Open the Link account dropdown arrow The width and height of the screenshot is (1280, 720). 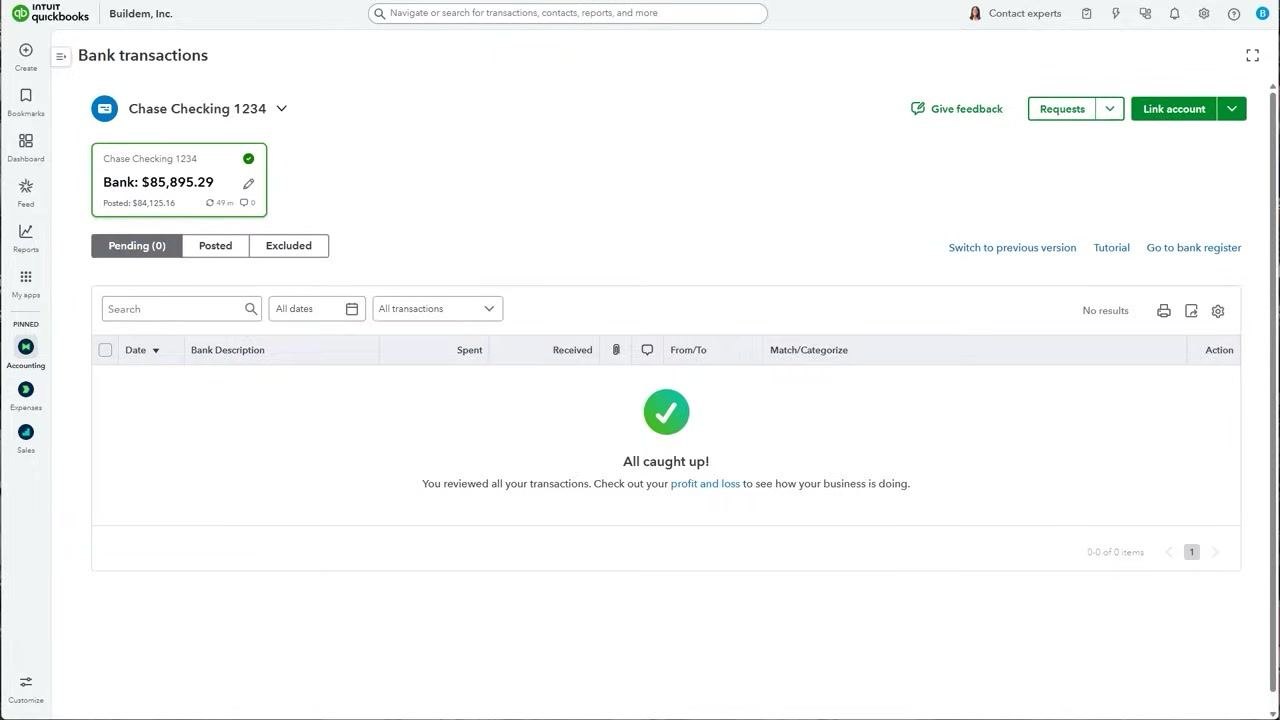tap(1232, 109)
